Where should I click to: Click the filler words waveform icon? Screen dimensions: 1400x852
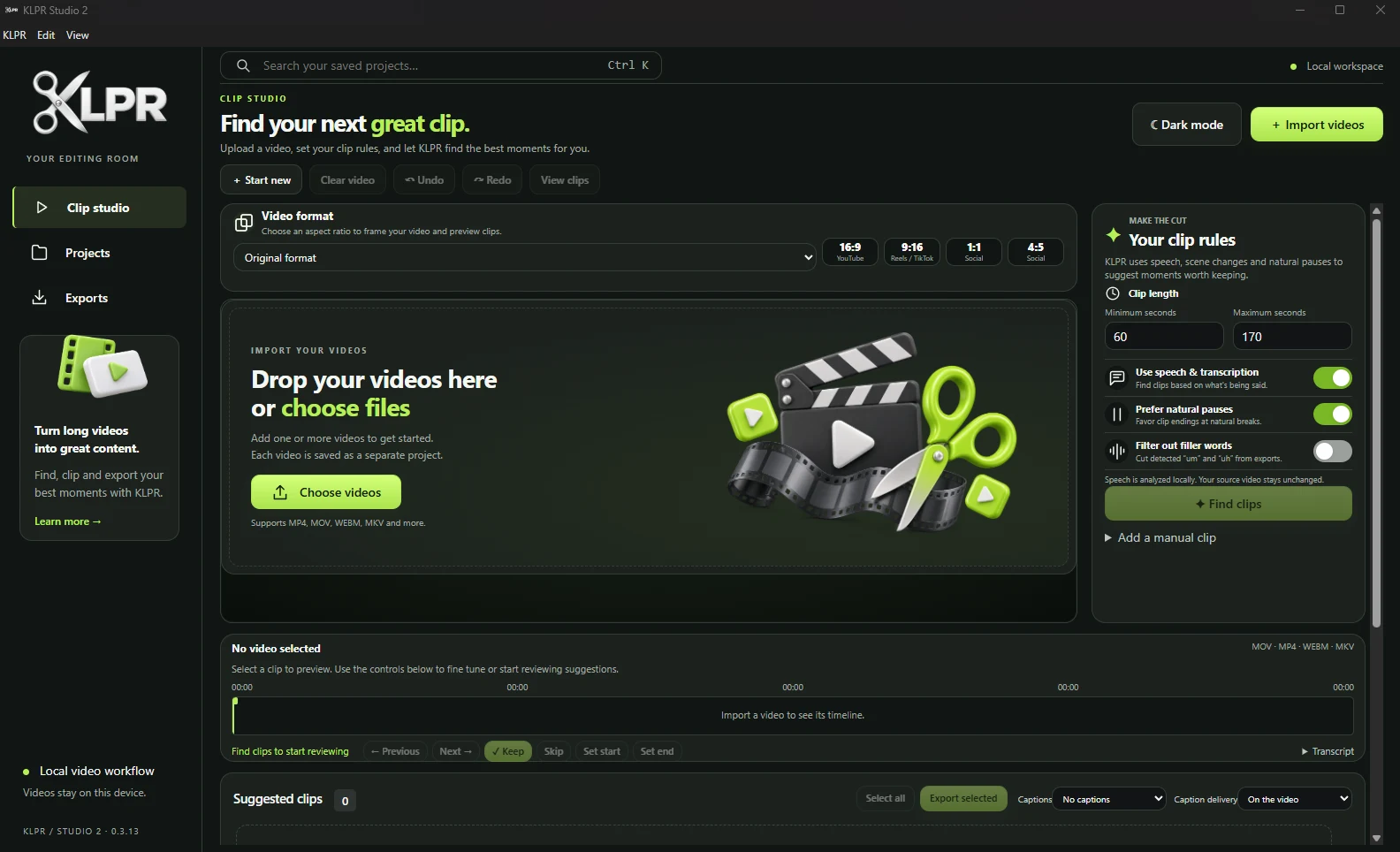(1117, 452)
